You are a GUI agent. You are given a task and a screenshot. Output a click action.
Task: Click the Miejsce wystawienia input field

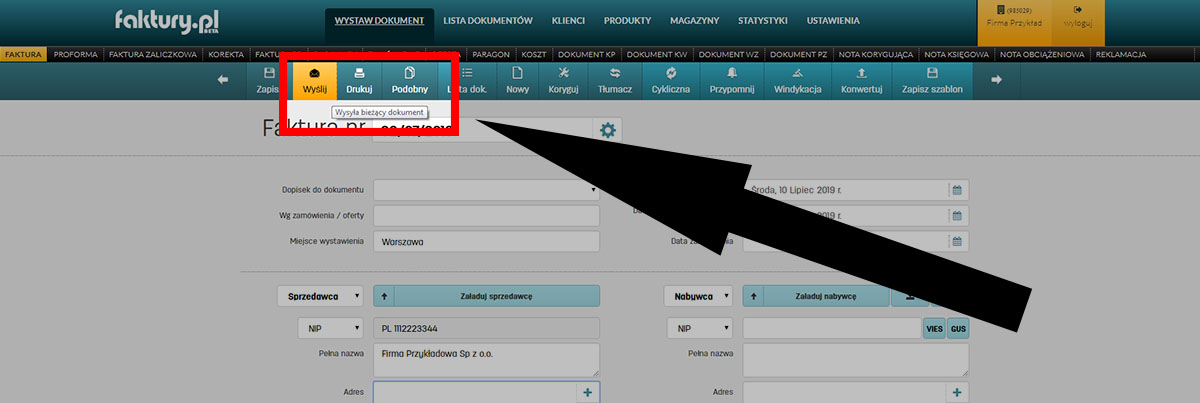[485, 242]
